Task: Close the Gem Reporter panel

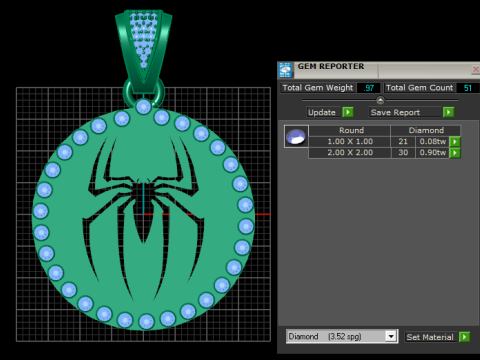Action: 475,69
